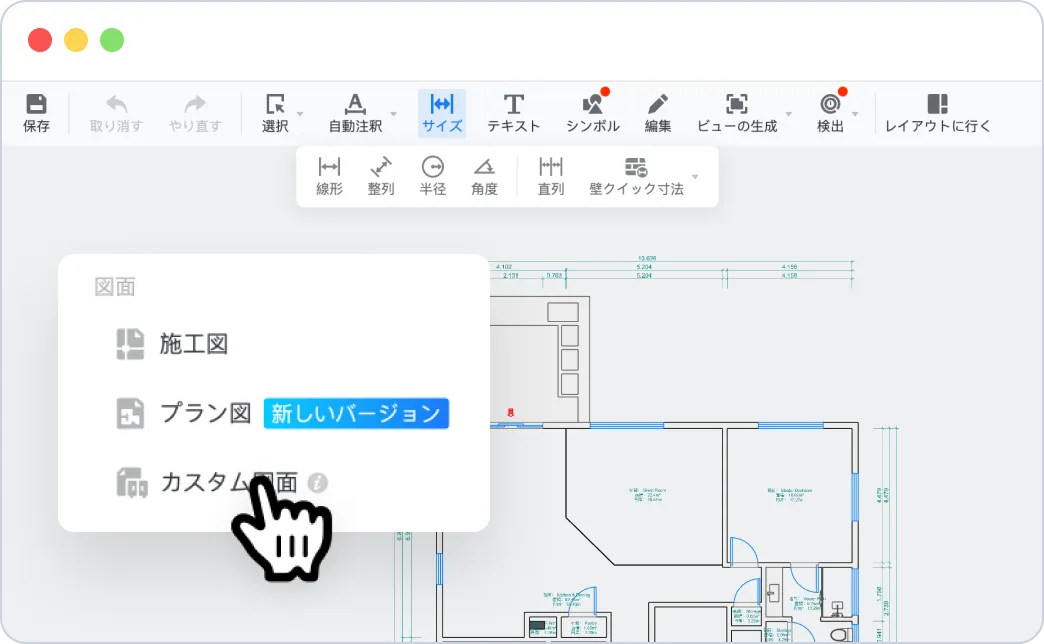Viewport: 1044px width, 644px height.
Task: Select the 角度 angle dimension tool
Action: point(485,176)
